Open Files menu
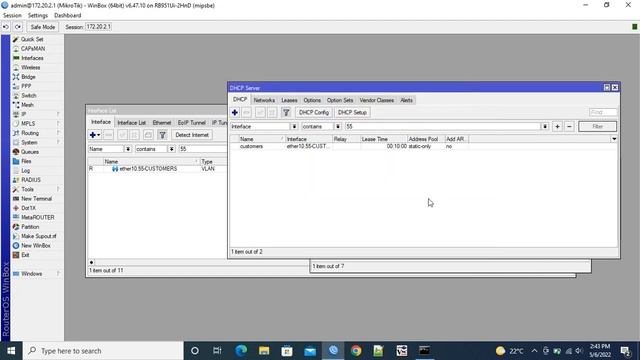Screen dimensions: 640x360 (x=26, y=161)
